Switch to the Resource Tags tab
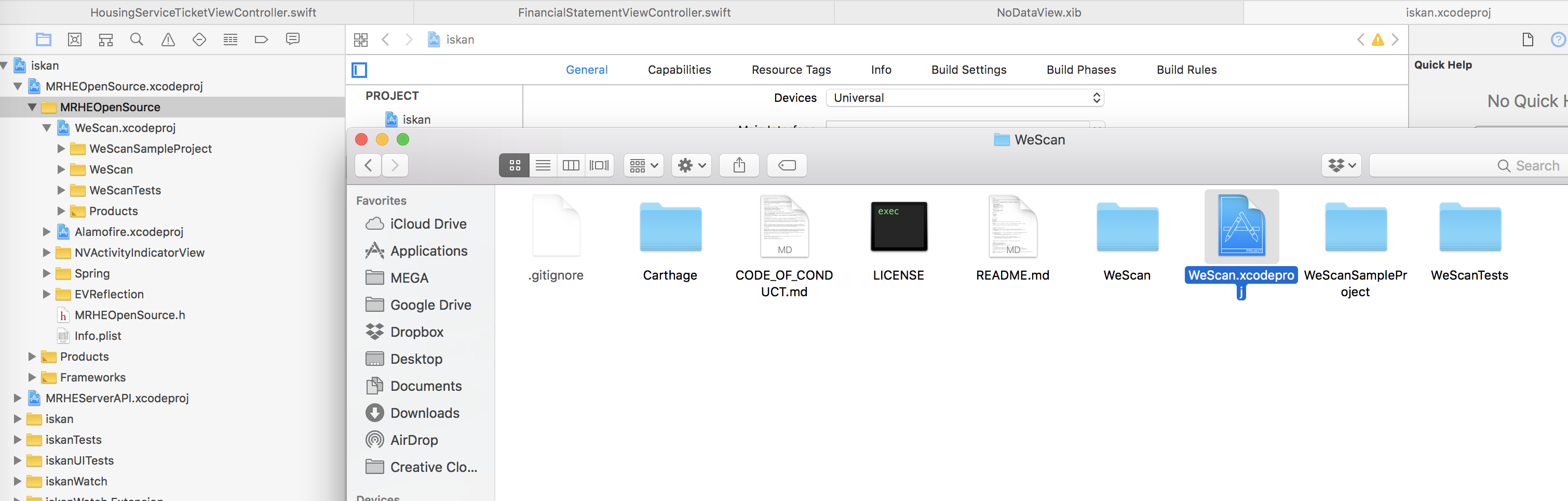Viewport: 1568px width, 501px height. click(x=791, y=70)
